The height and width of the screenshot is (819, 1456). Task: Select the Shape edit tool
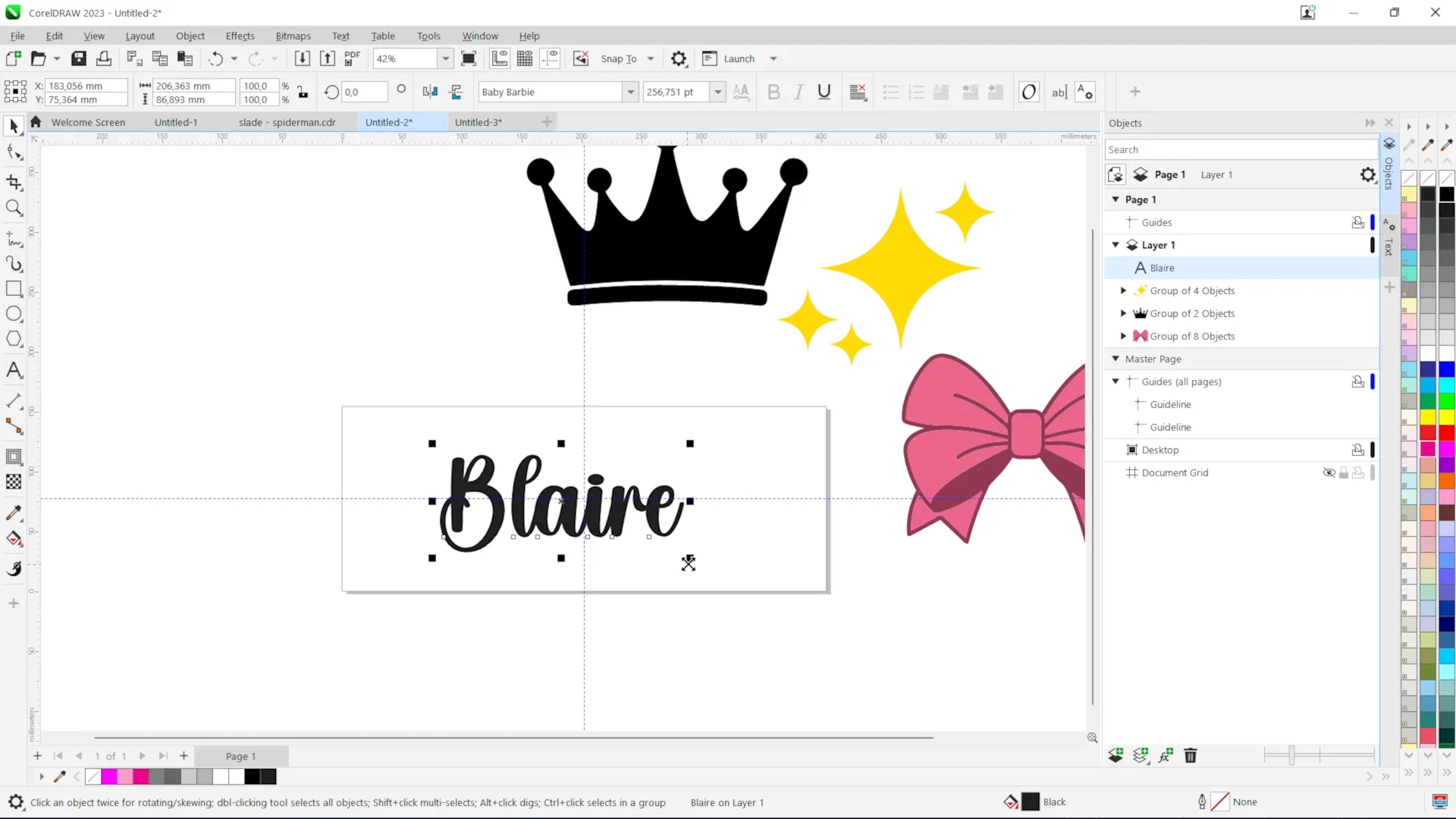pos(14,152)
